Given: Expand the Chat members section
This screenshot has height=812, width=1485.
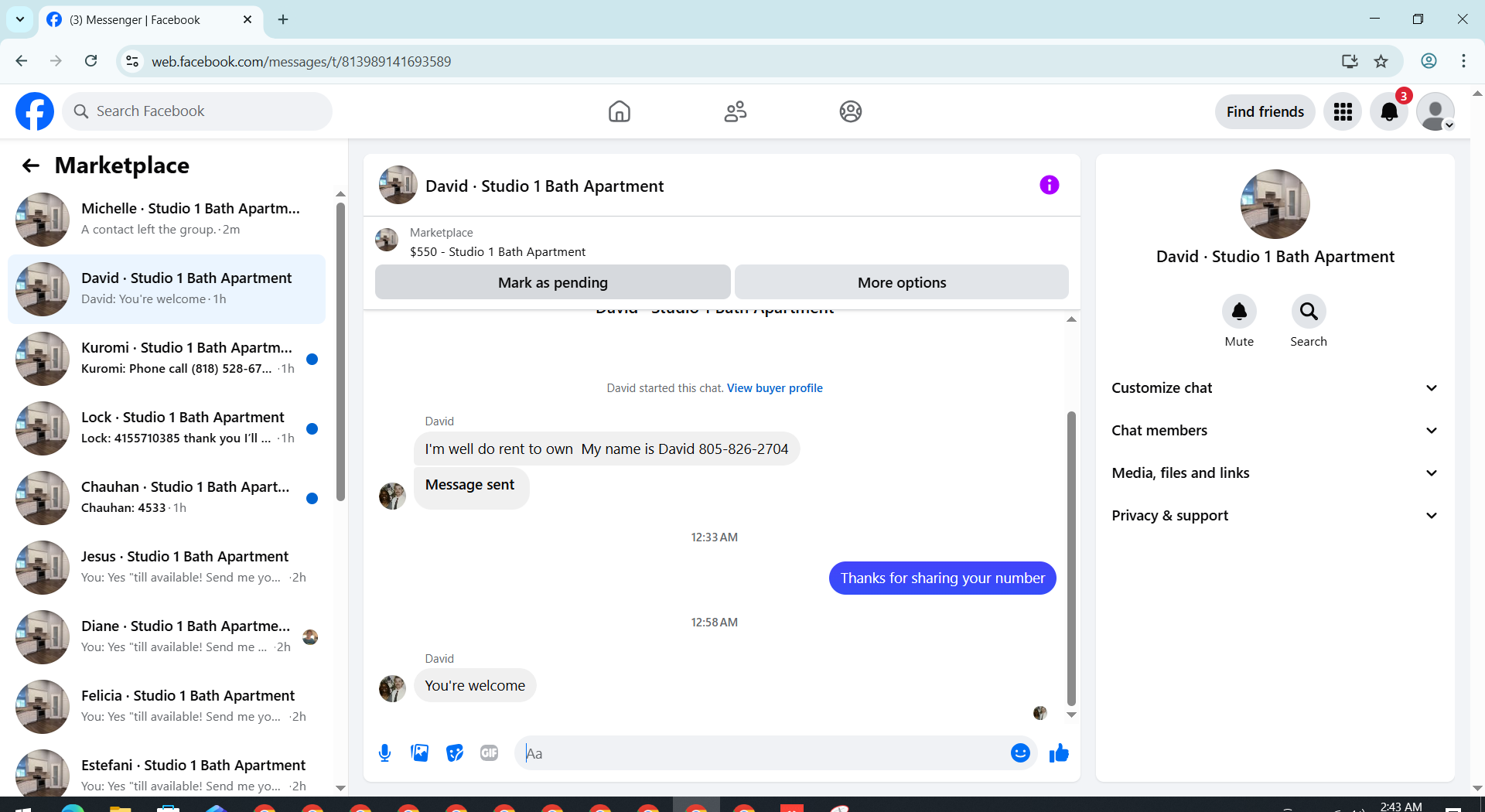Looking at the screenshot, I should 1275,431.
